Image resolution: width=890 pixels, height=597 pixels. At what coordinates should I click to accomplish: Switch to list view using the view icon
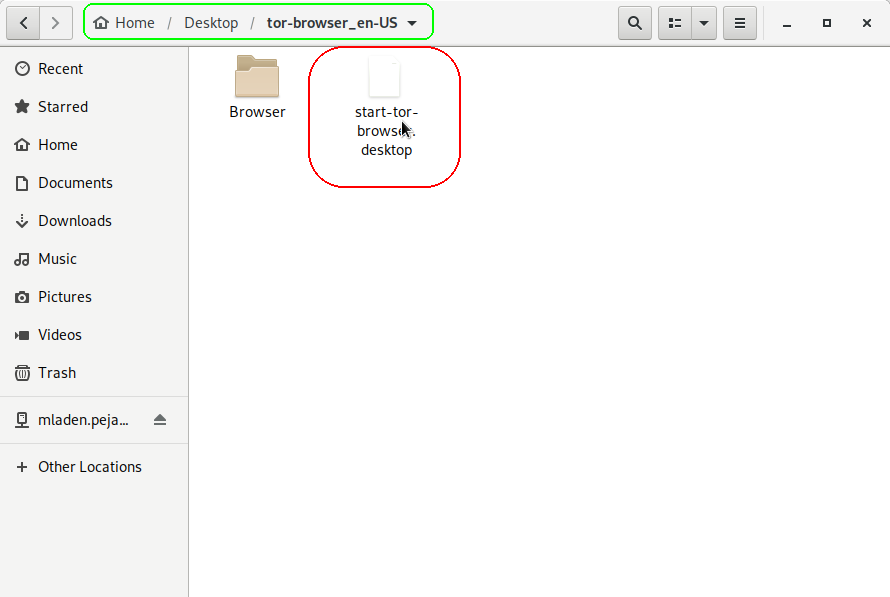click(x=675, y=23)
